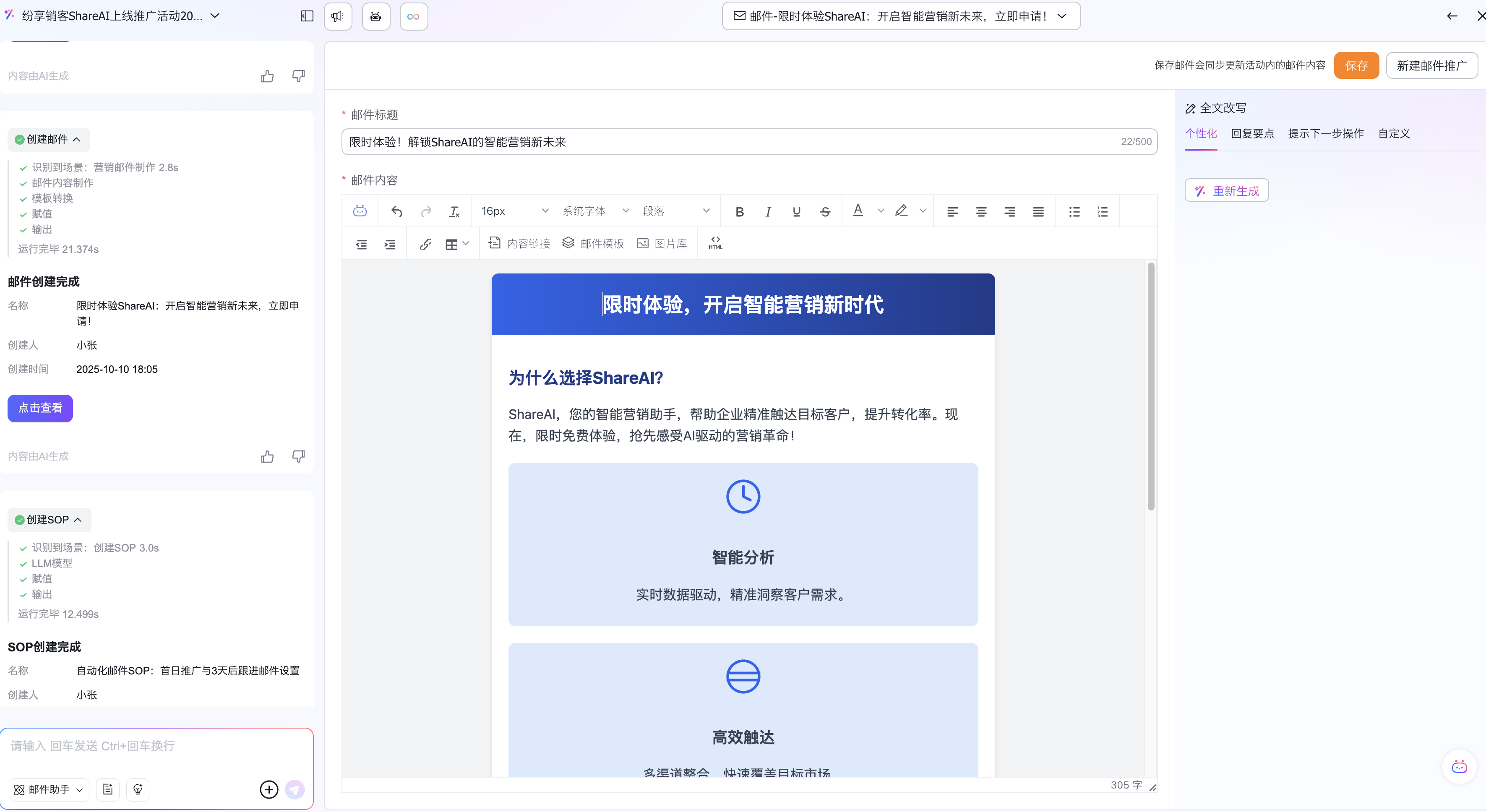The image size is (1486, 812).
Task: Click the clear formatting icon
Action: 454,212
